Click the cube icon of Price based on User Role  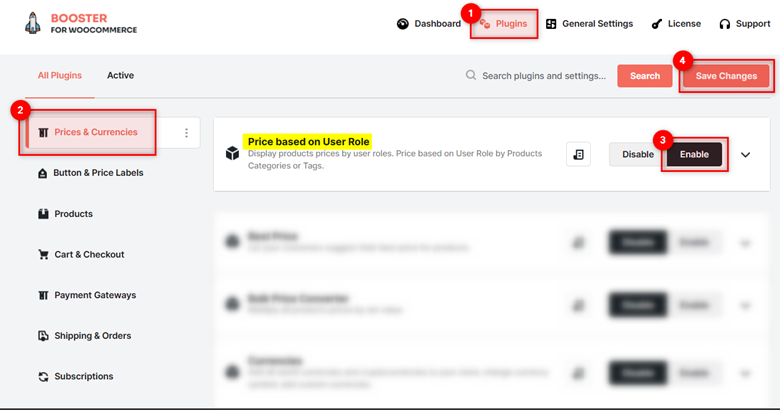click(232, 153)
